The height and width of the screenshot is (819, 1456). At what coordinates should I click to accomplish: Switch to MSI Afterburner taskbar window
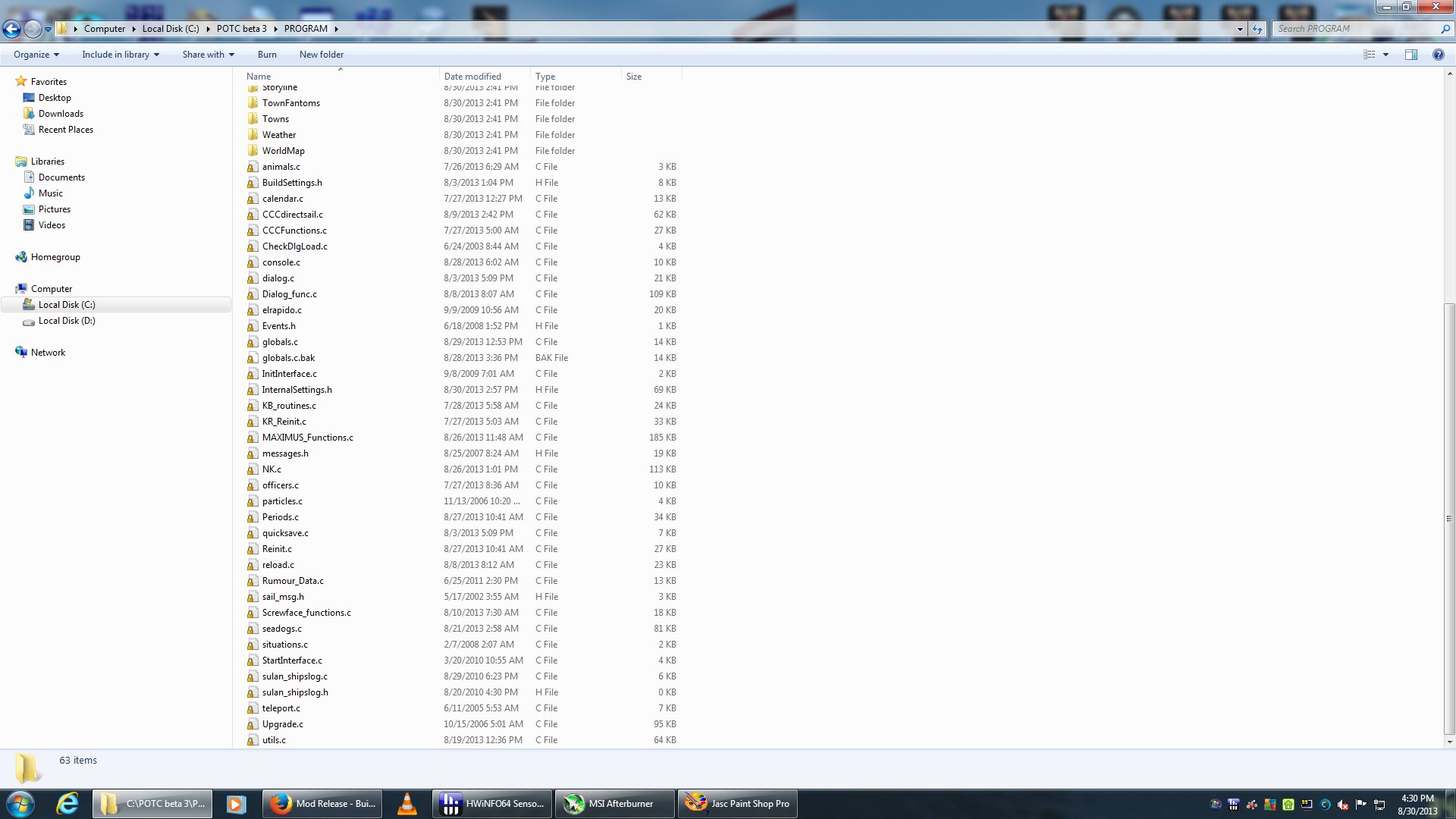614,804
